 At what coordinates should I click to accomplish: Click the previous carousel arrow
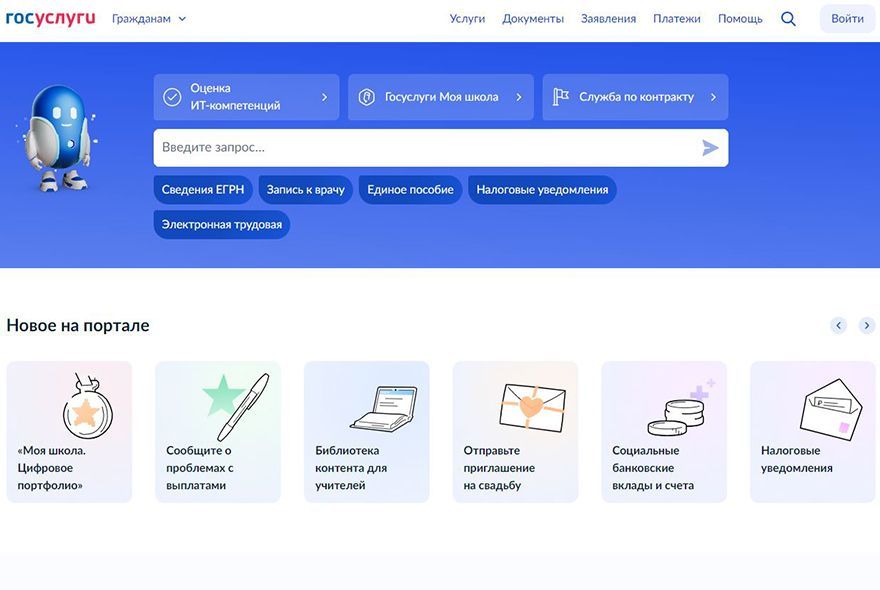coord(839,325)
